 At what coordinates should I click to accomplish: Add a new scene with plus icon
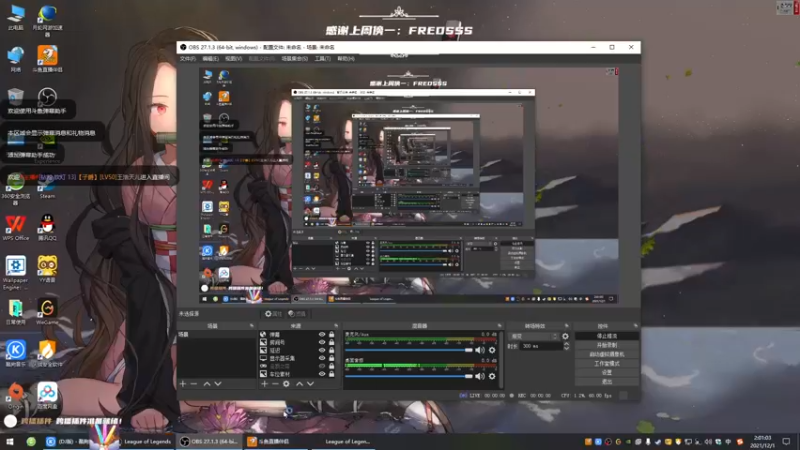pos(183,384)
